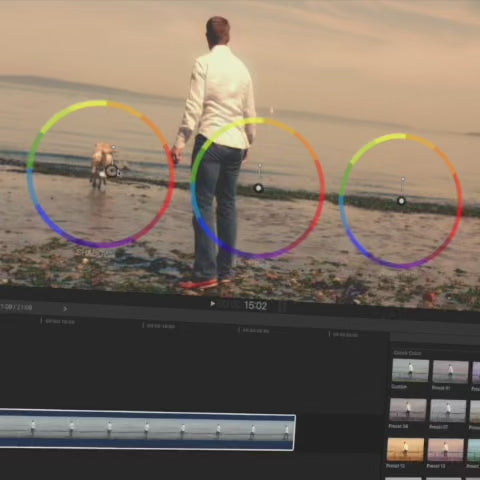Select the color puck in the right color wheel
The width and height of the screenshot is (480, 480).
(x=401, y=201)
